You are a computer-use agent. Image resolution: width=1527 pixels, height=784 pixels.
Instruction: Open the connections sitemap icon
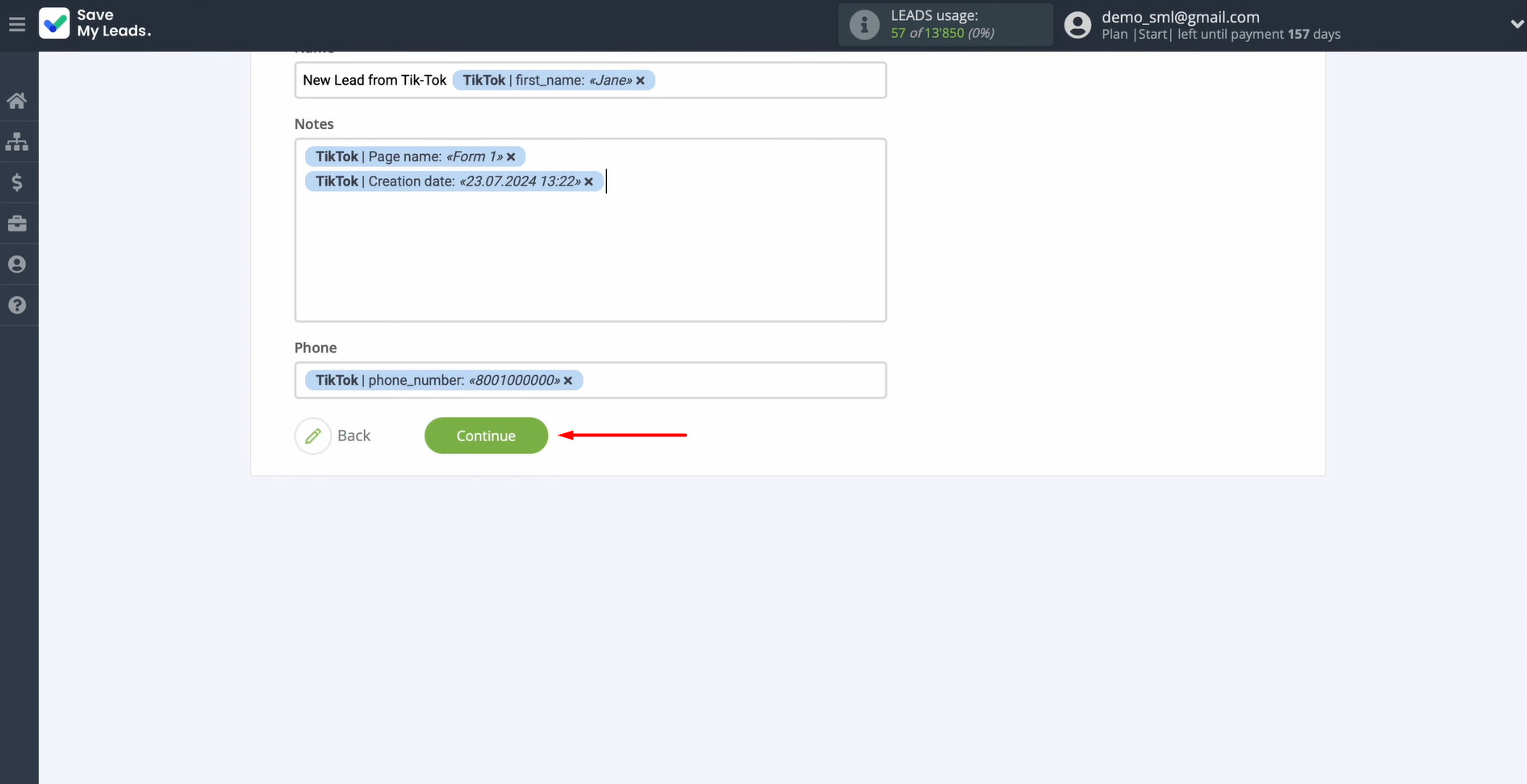click(17, 142)
